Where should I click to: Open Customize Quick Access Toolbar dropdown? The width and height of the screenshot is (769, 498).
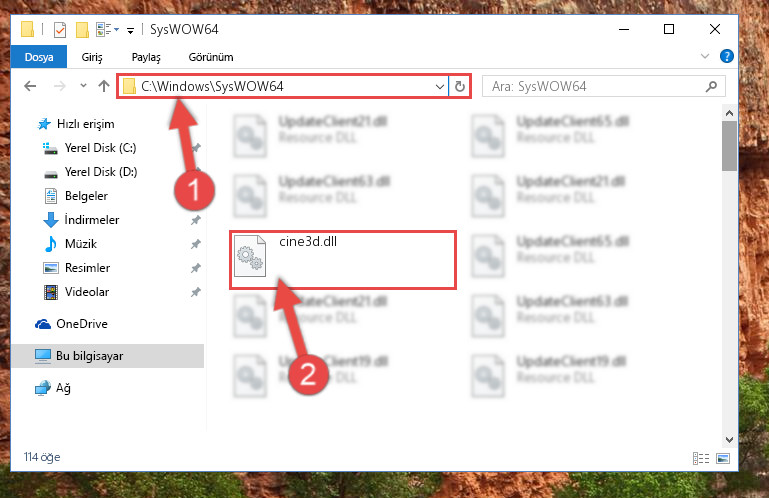pyautogui.click(x=130, y=30)
